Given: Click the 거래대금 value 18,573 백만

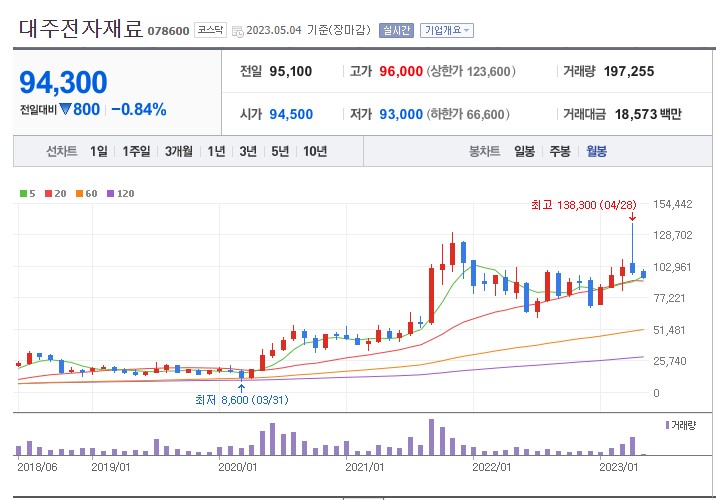Looking at the screenshot, I should [x=648, y=114].
